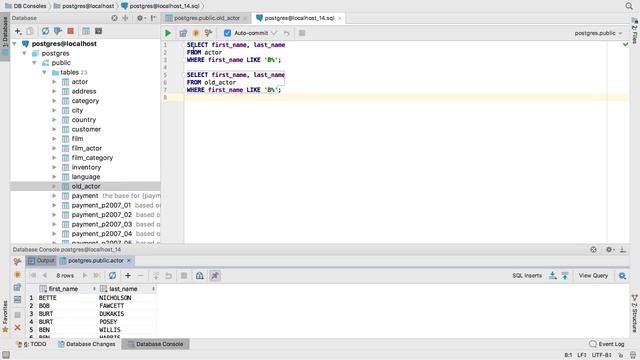Click the Synchronize refresh icon in the Database toolbar
The image size is (640, 360).
[x=45, y=31]
